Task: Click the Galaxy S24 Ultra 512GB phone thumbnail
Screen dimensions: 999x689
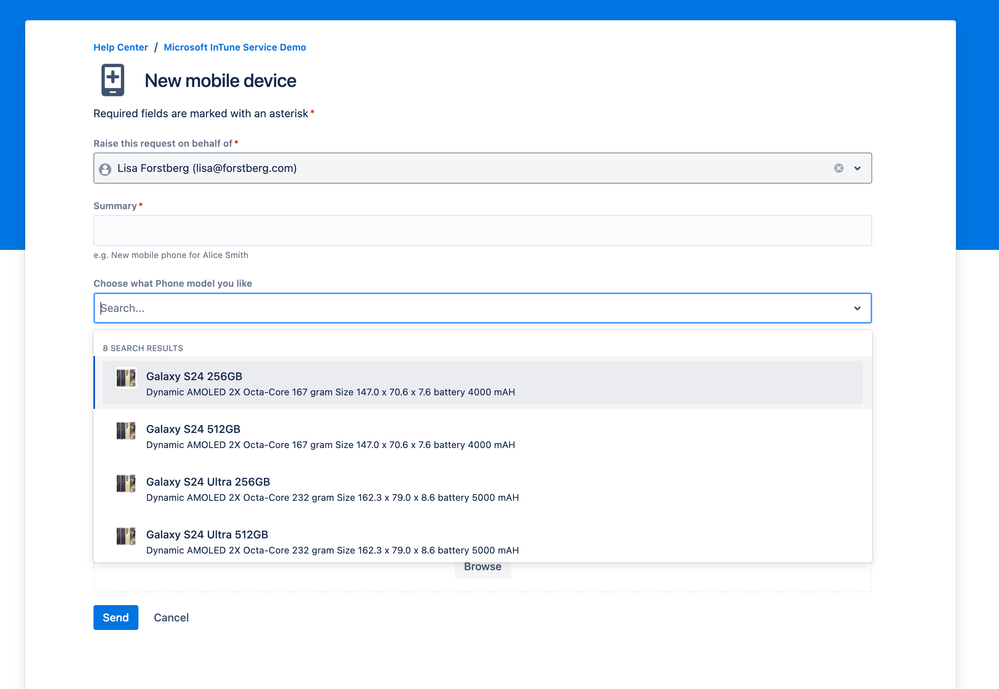Action: click(x=126, y=537)
